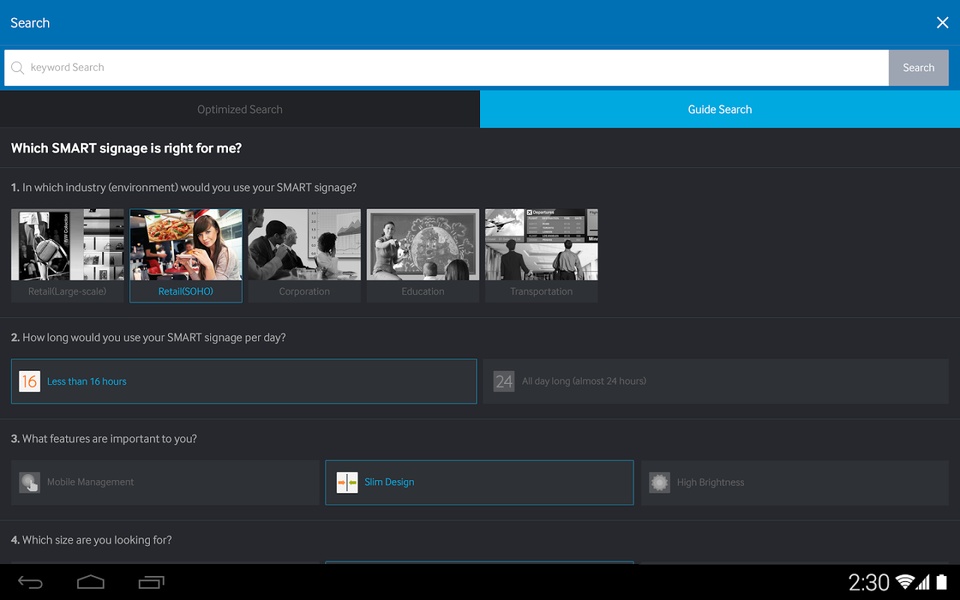Tap the Android Back navigation icon
The height and width of the screenshot is (600, 960).
click(x=30, y=582)
